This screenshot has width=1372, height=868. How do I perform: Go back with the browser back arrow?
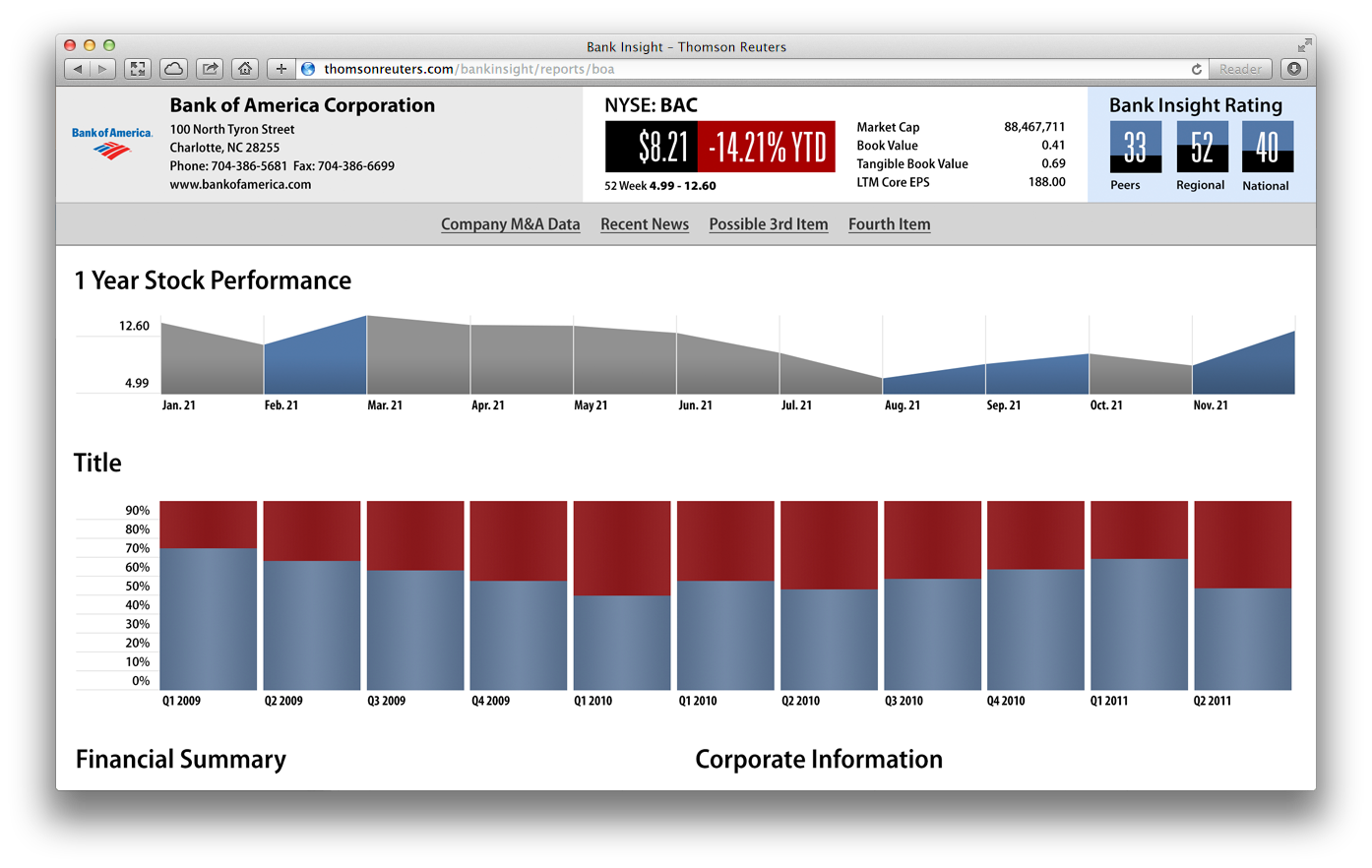[x=77, y=69]
